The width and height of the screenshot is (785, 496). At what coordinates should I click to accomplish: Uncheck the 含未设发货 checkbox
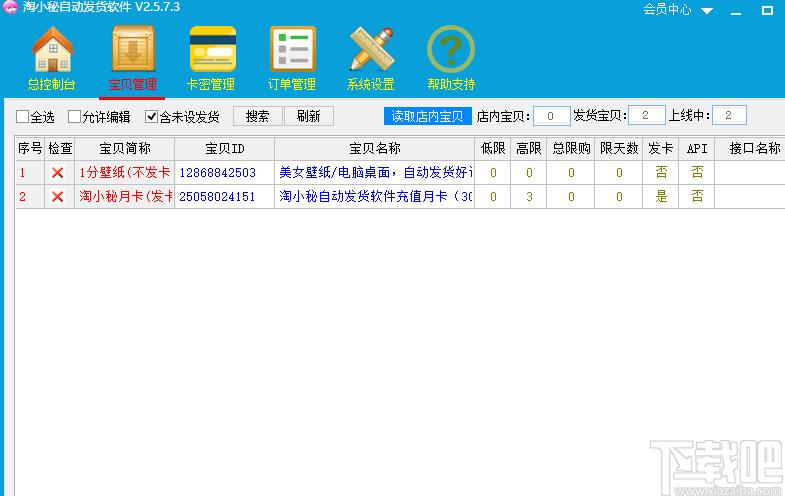pos(151,117)
